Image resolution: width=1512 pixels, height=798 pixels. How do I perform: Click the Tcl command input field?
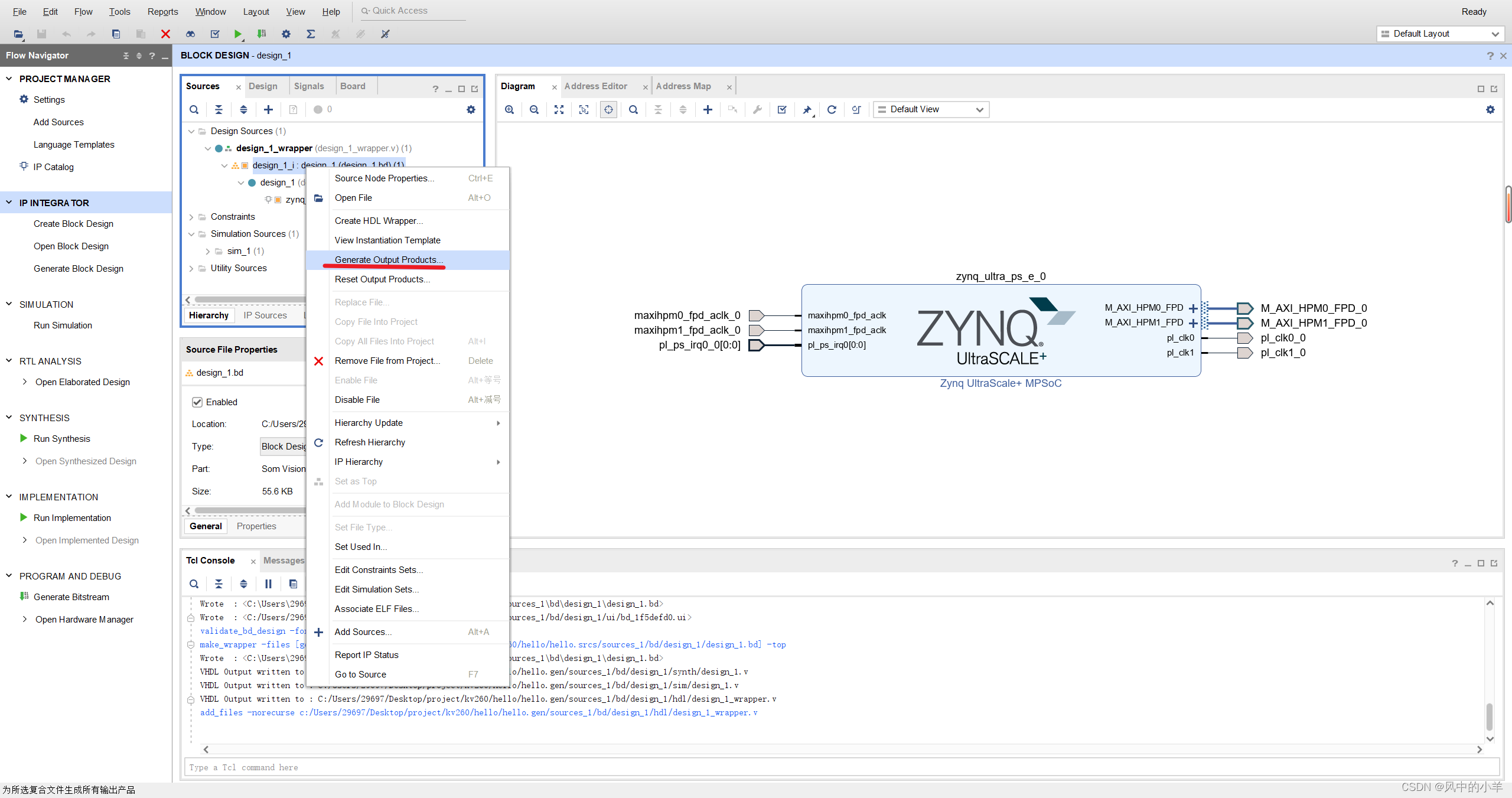coord(841,767)
